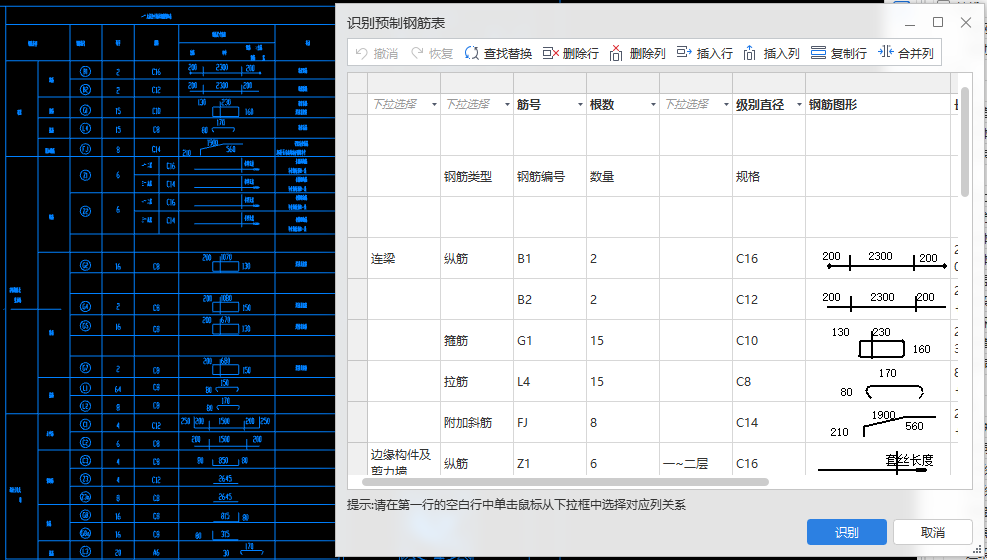Image resolution: width=987 pixels, height=560 pixels.
Task: Click the 删除列 delete column tool
Action: [637, 53]
